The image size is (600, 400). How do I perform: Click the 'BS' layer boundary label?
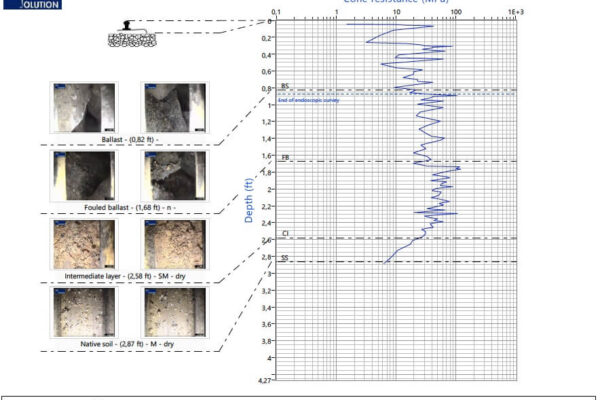(x=285, y=86)
